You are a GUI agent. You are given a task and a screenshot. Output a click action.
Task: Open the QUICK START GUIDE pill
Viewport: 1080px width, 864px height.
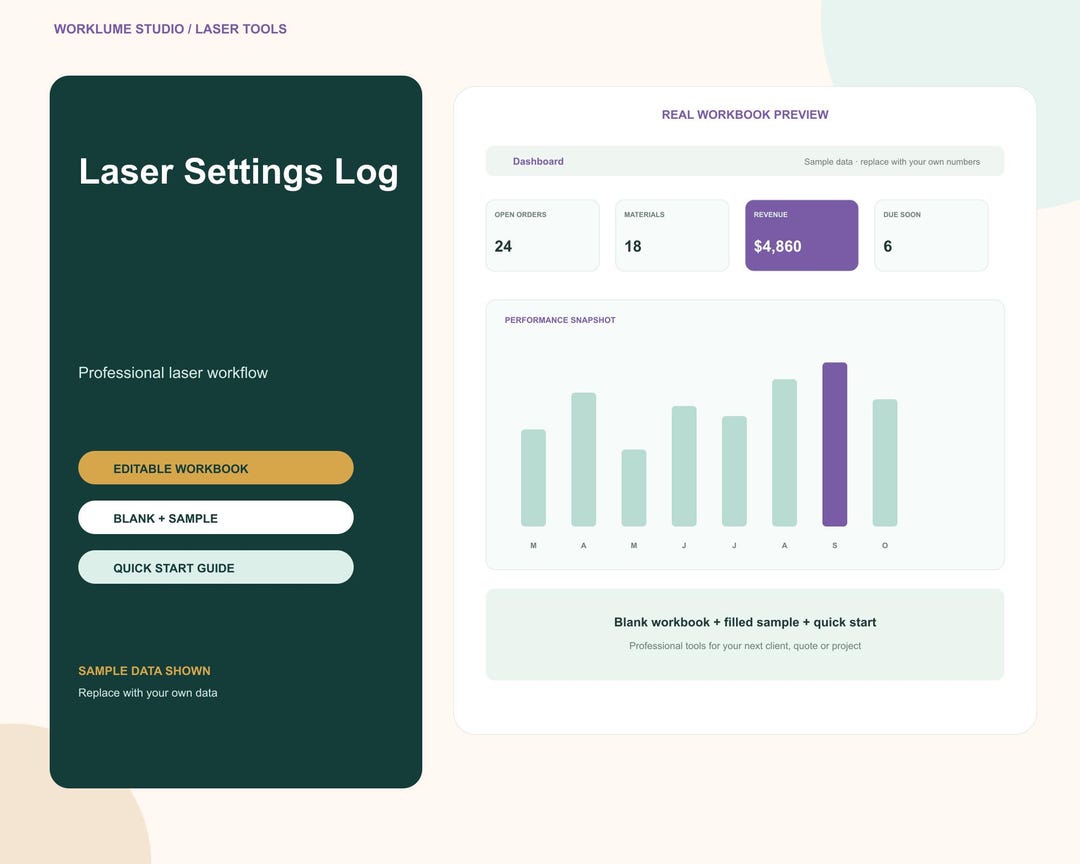(x=216, y=567)
